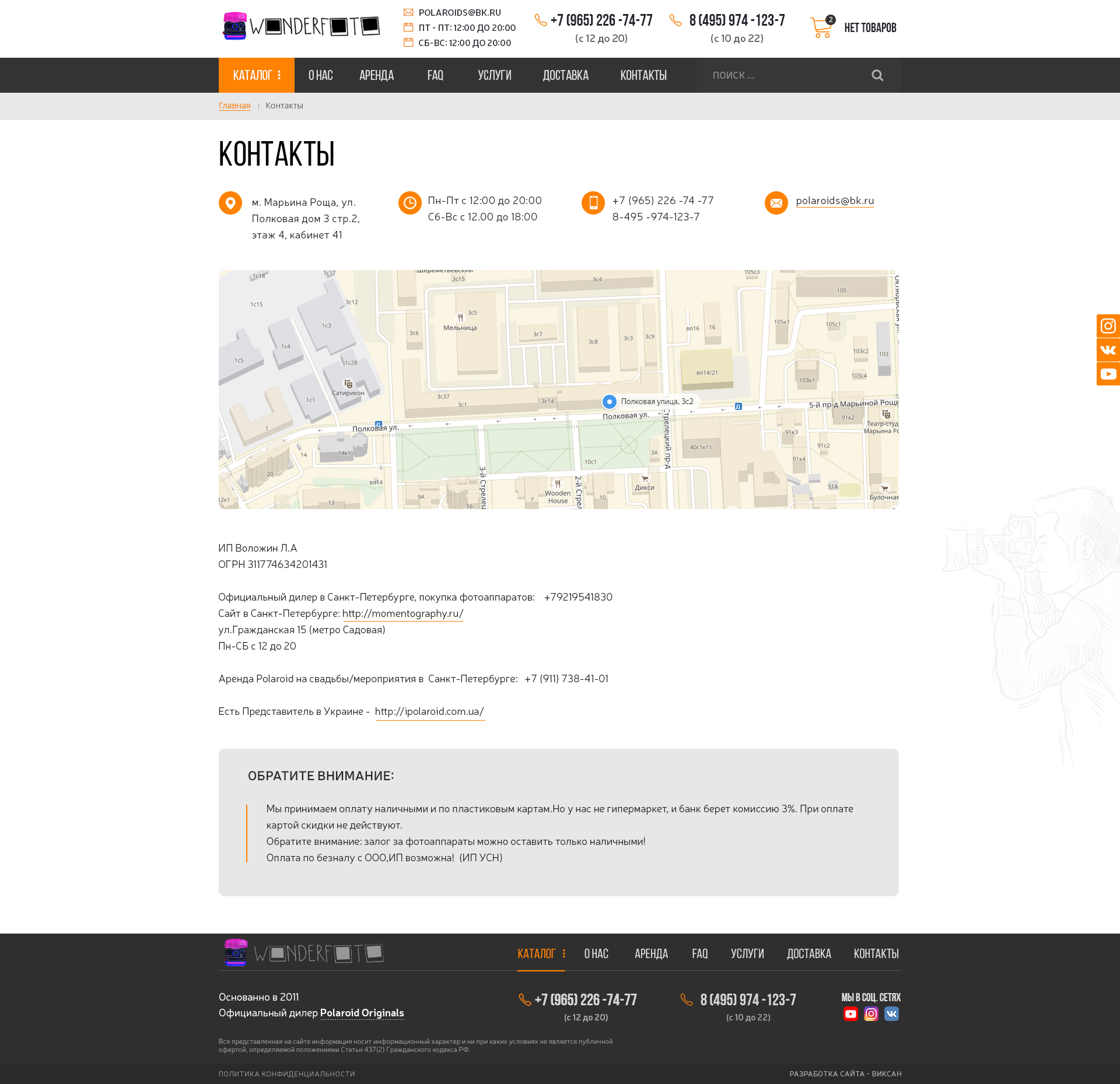The width and height of the screenshot is (1120, 1084).
Task: Open the shopping cart icon
Action: pyautogui.click(x=821, y=27)
